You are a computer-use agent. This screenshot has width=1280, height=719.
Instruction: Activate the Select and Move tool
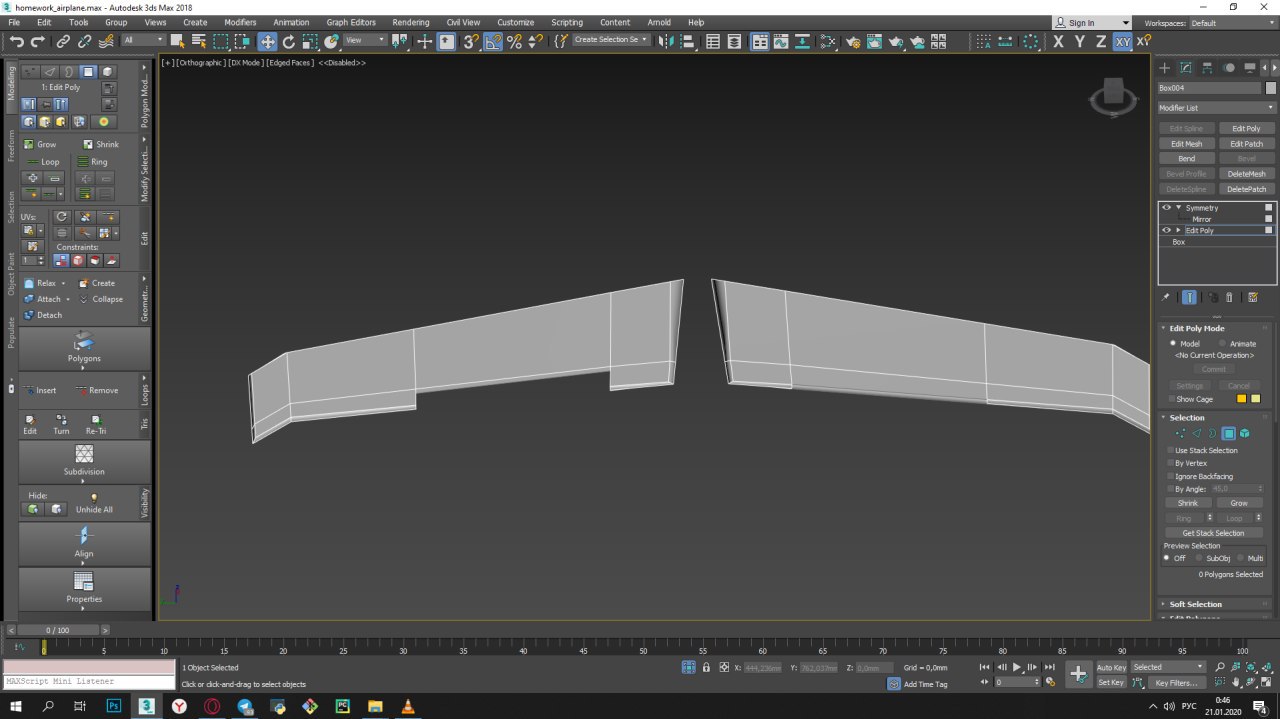point(267,41)
